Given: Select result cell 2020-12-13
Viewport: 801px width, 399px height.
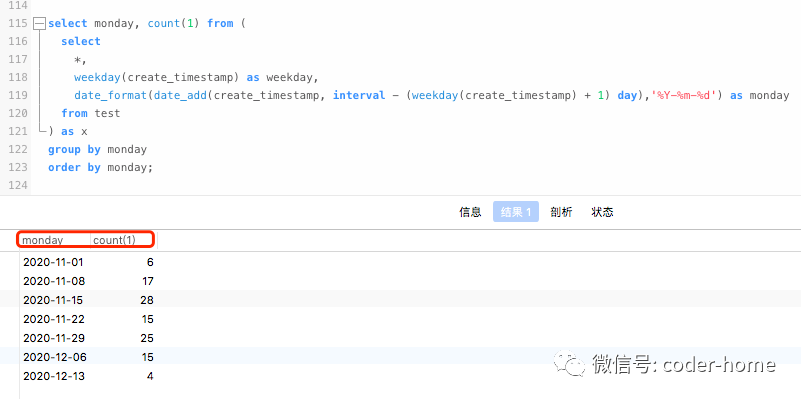Looking at the screenshot, I should [54, 376].
